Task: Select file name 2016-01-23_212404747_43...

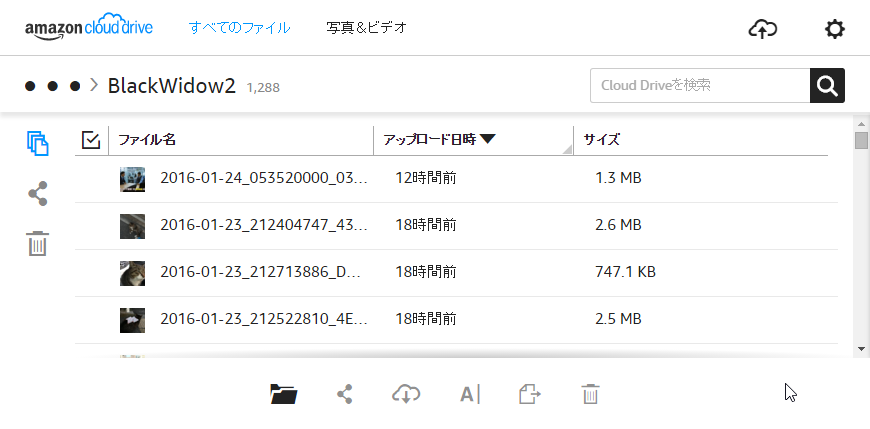Action: pos(264,225)
